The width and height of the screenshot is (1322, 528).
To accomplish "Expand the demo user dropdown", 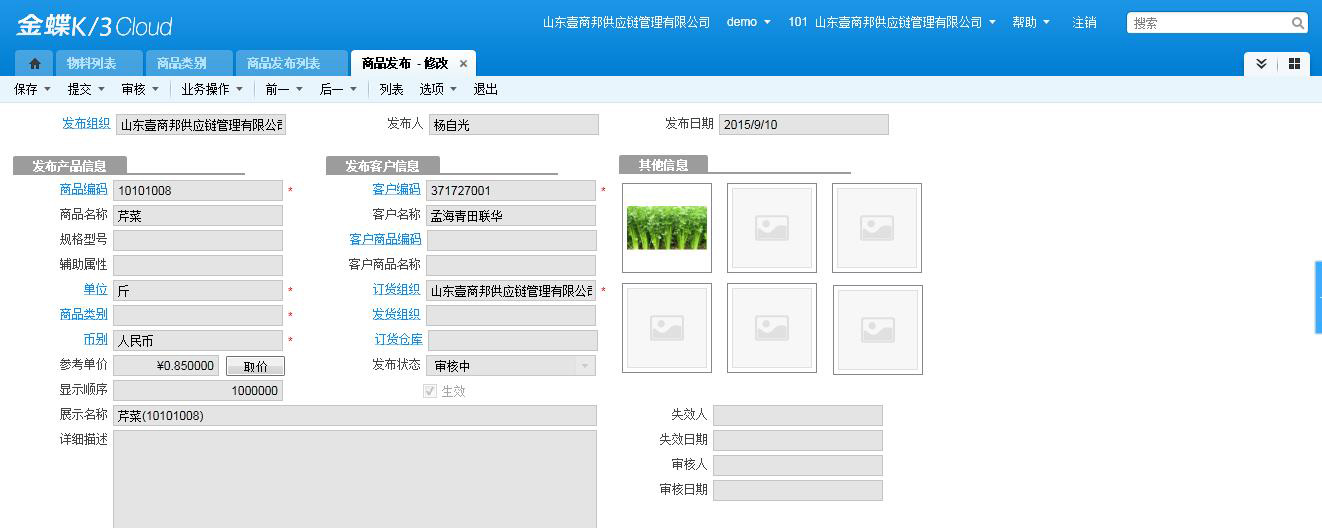I will pyautogui.click(x=748, y=22).
